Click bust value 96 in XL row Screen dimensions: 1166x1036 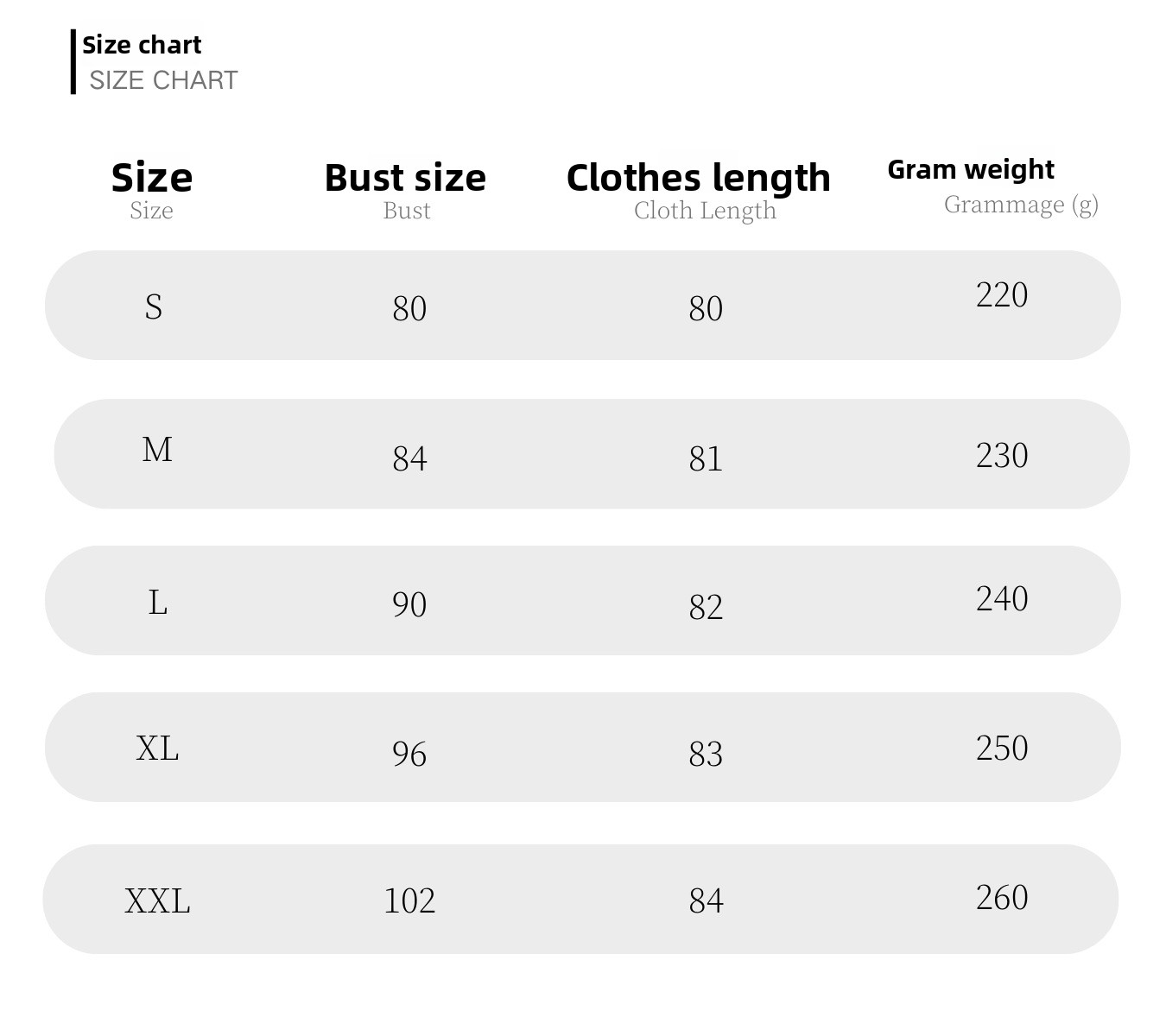pyautogui.click(x=409, y=754)
